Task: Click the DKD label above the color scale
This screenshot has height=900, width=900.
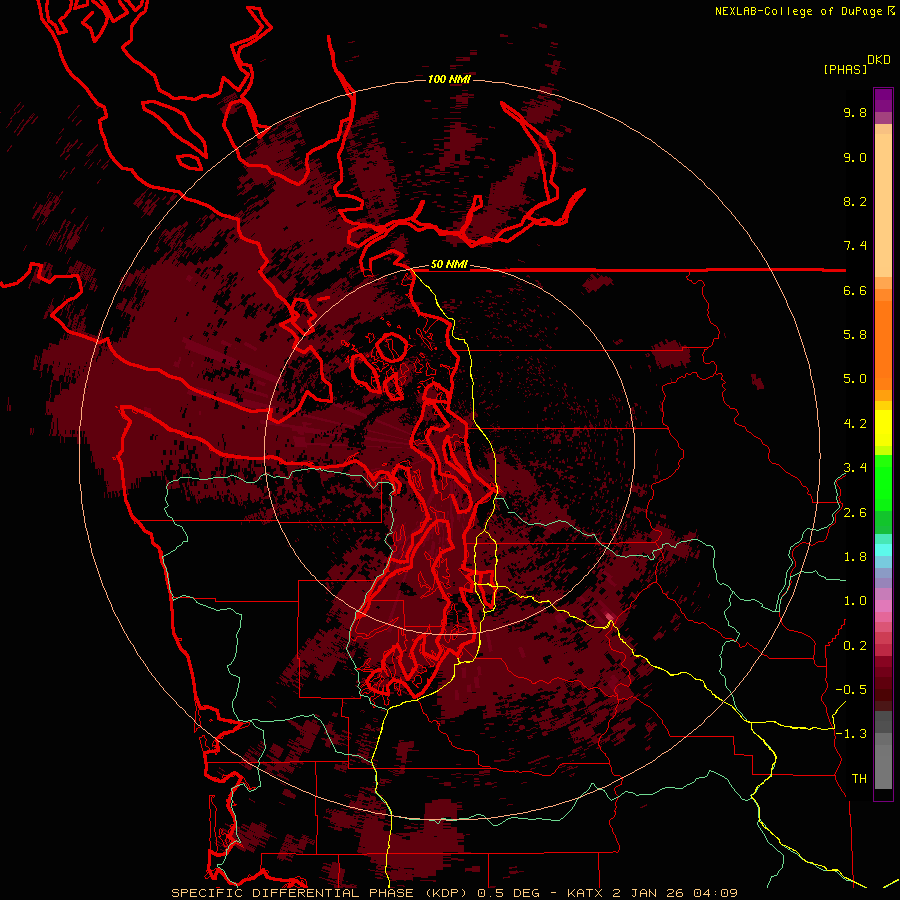Action: coord(879,60)
